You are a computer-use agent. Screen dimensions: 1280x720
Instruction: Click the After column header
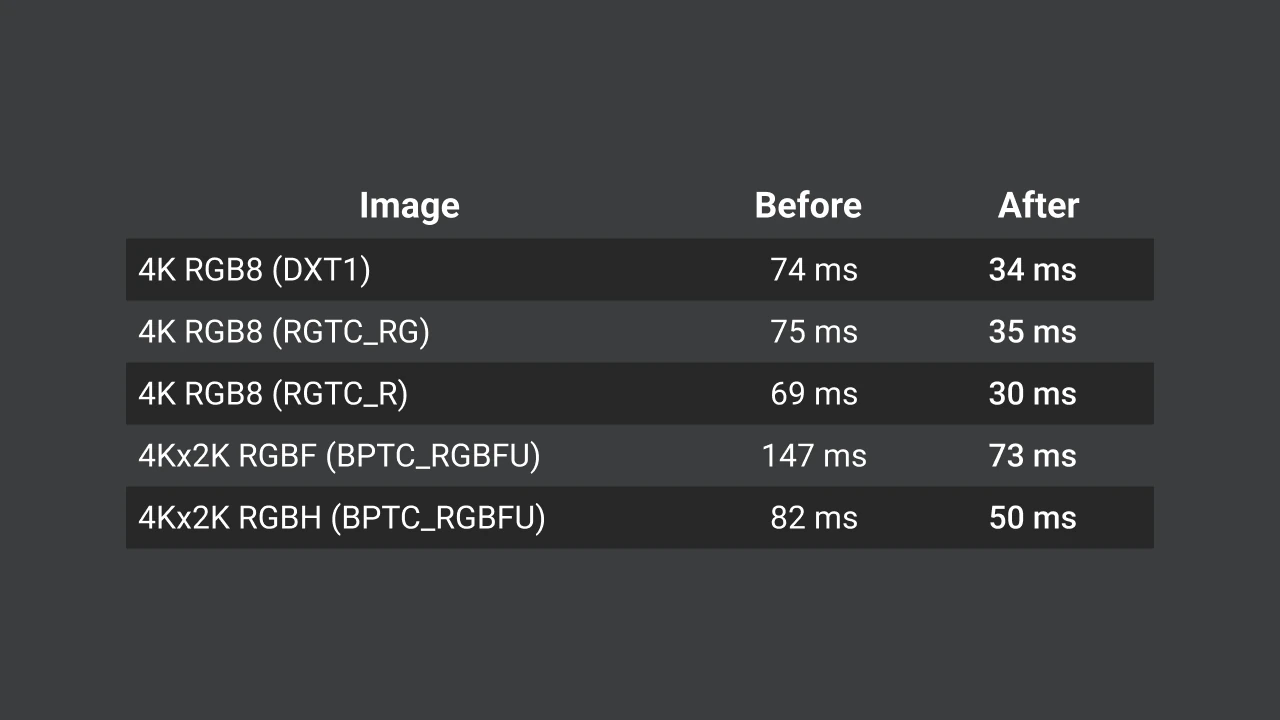pyautogui.click(x=1038, y=205)
